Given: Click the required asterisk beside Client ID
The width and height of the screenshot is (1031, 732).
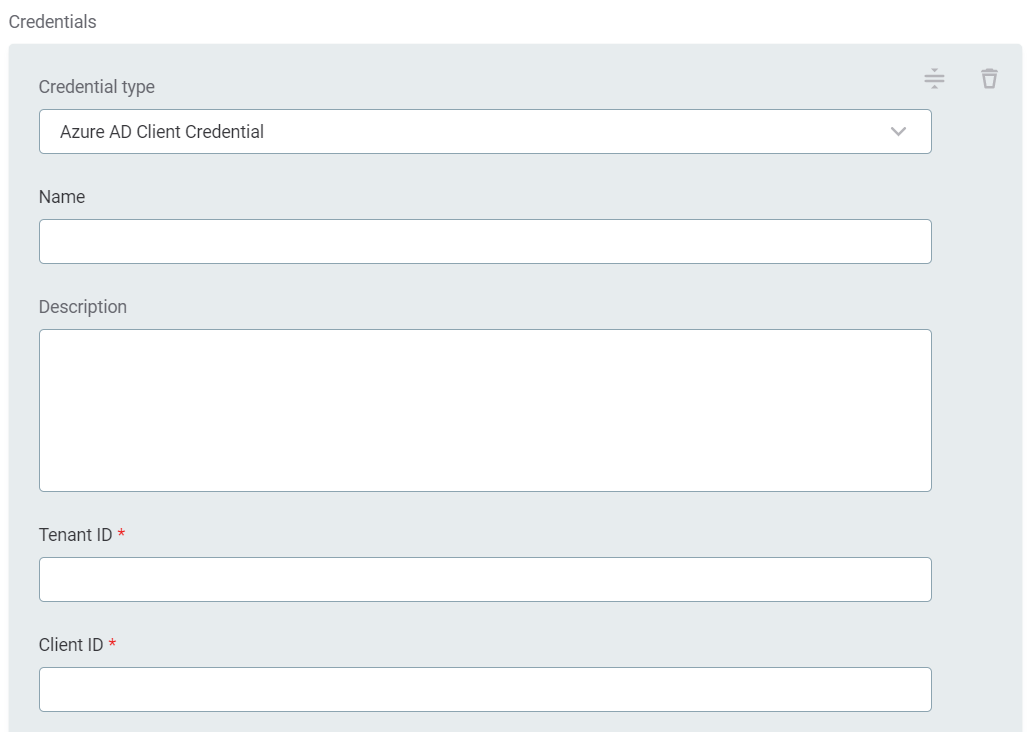Looking at the screenshot, I should (113, 645).
